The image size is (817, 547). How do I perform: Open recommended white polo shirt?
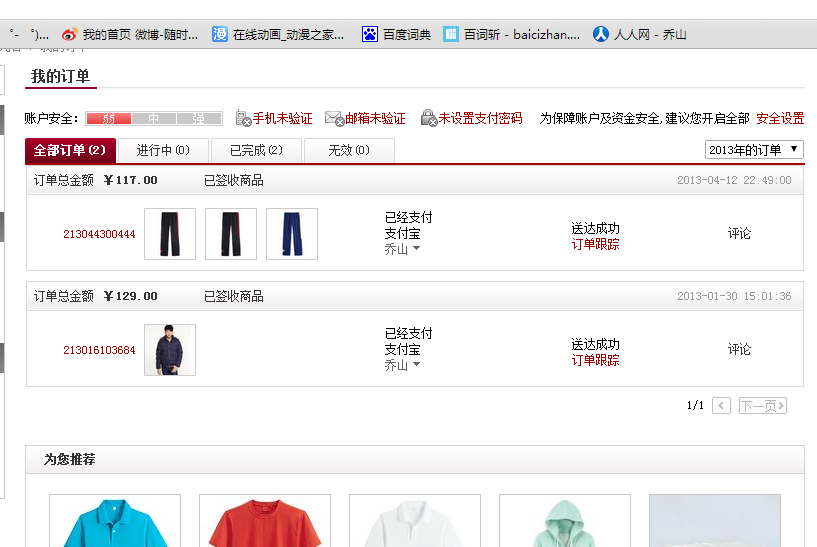(415, 520)
